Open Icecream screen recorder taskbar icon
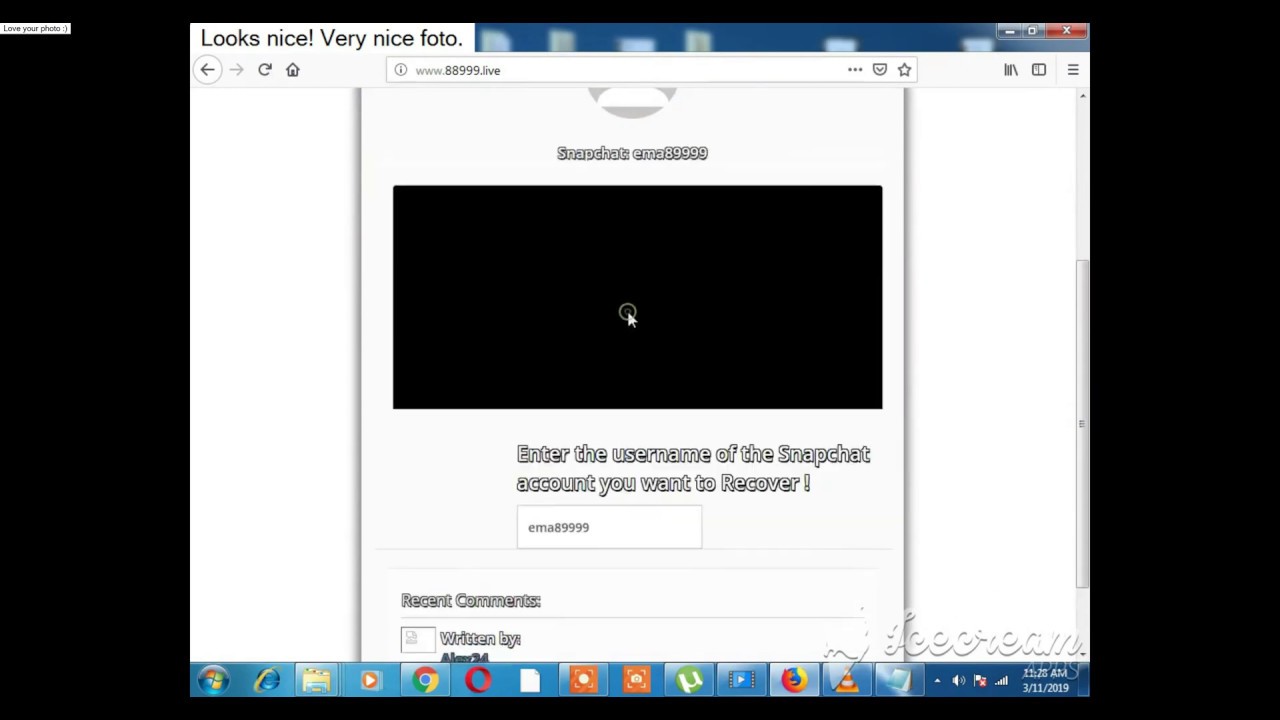This screenshot has width=1280, height=720. tap(583, 681)
